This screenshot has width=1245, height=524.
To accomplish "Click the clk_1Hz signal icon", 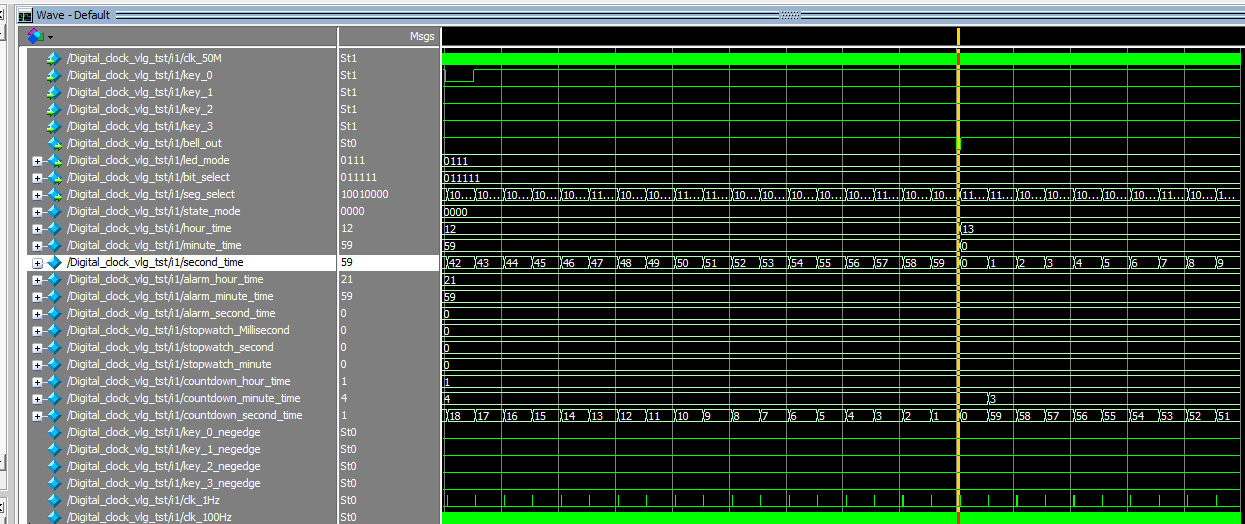I will click(55, 500).
